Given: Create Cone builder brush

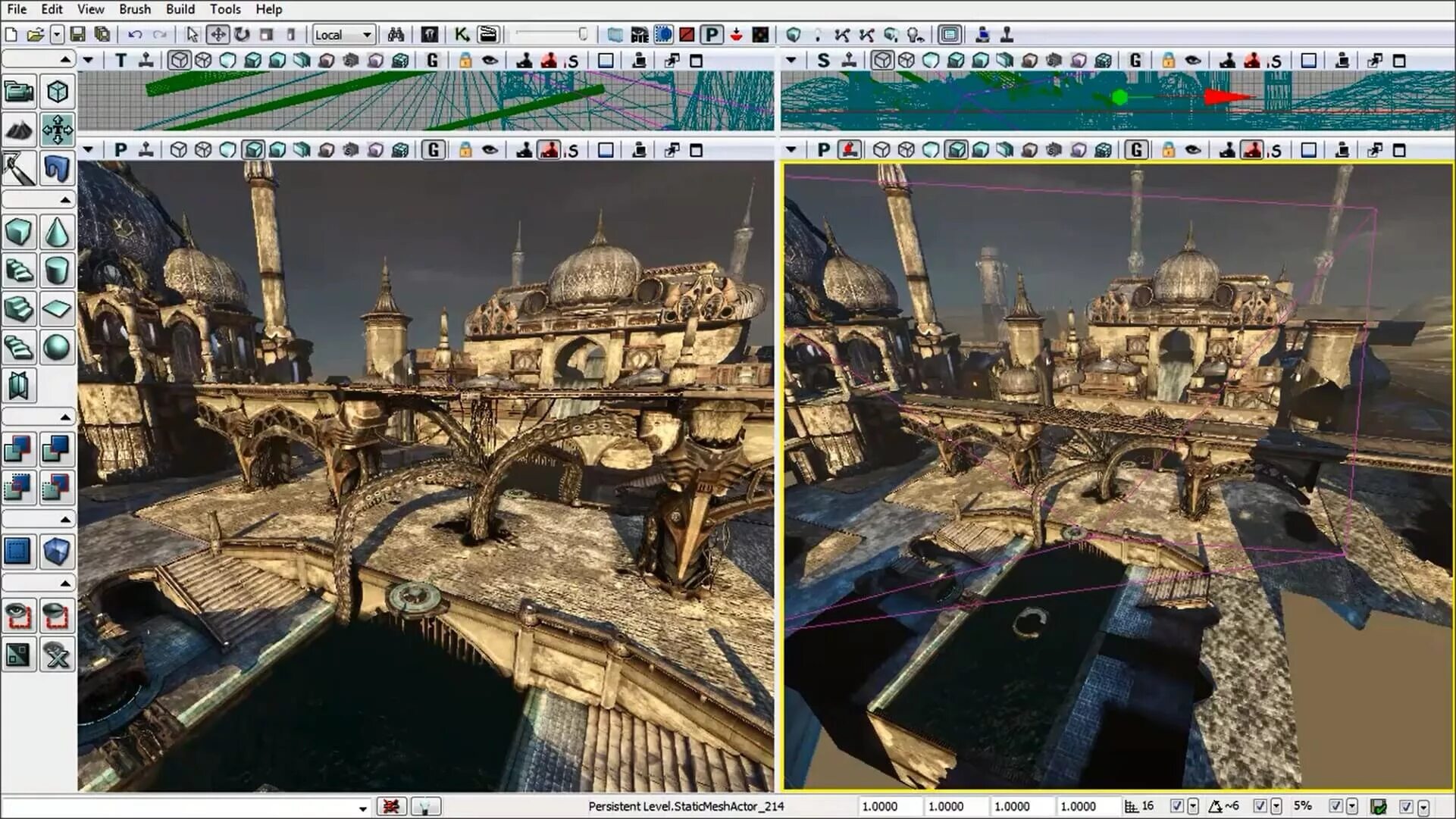Looking at the screenshot, I should 58,232.
